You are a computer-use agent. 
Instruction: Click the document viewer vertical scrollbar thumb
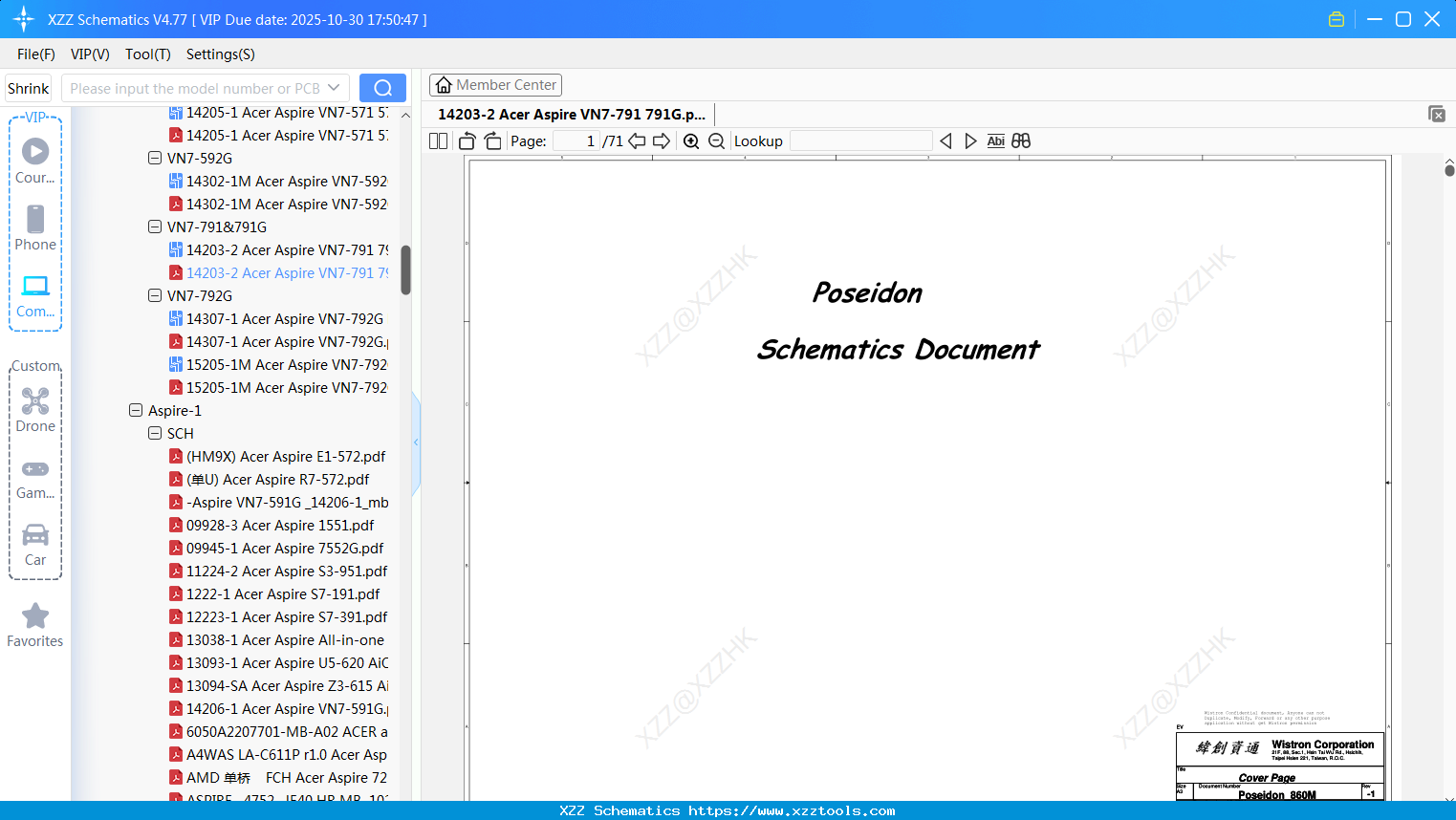1449,170
